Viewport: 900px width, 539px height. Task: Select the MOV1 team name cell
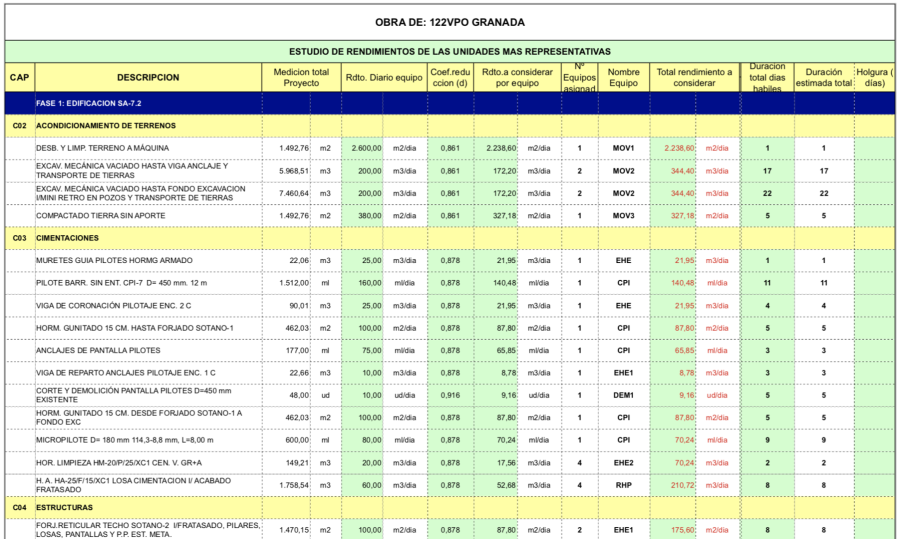(623, 148)
